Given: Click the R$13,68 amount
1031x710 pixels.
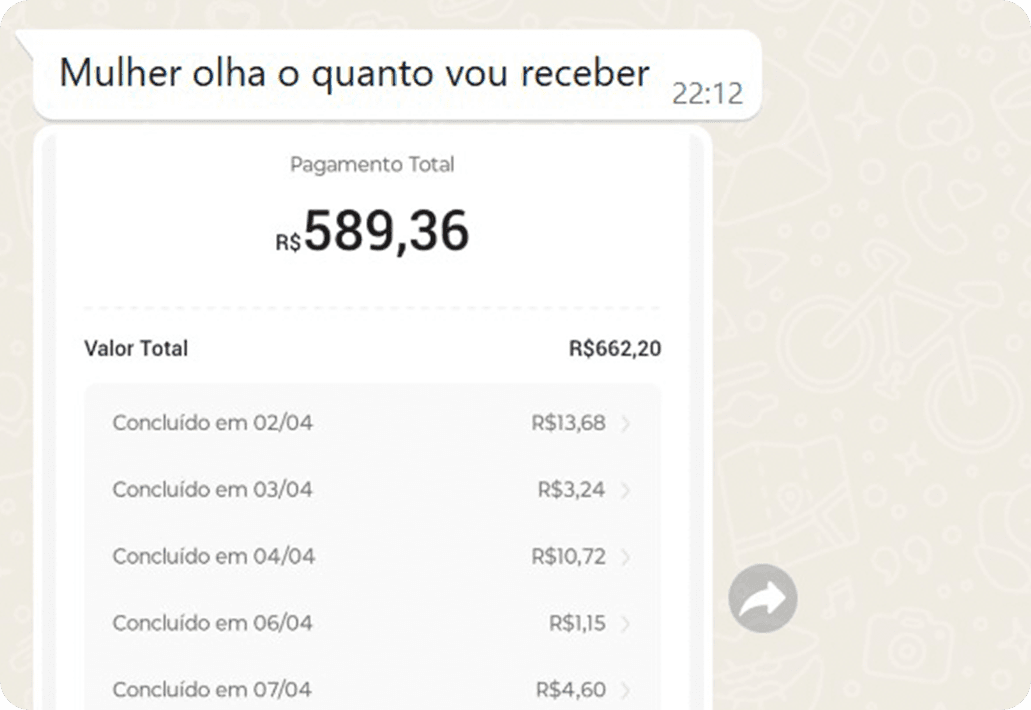Looking at the screenshot, I should pos(568,423).
